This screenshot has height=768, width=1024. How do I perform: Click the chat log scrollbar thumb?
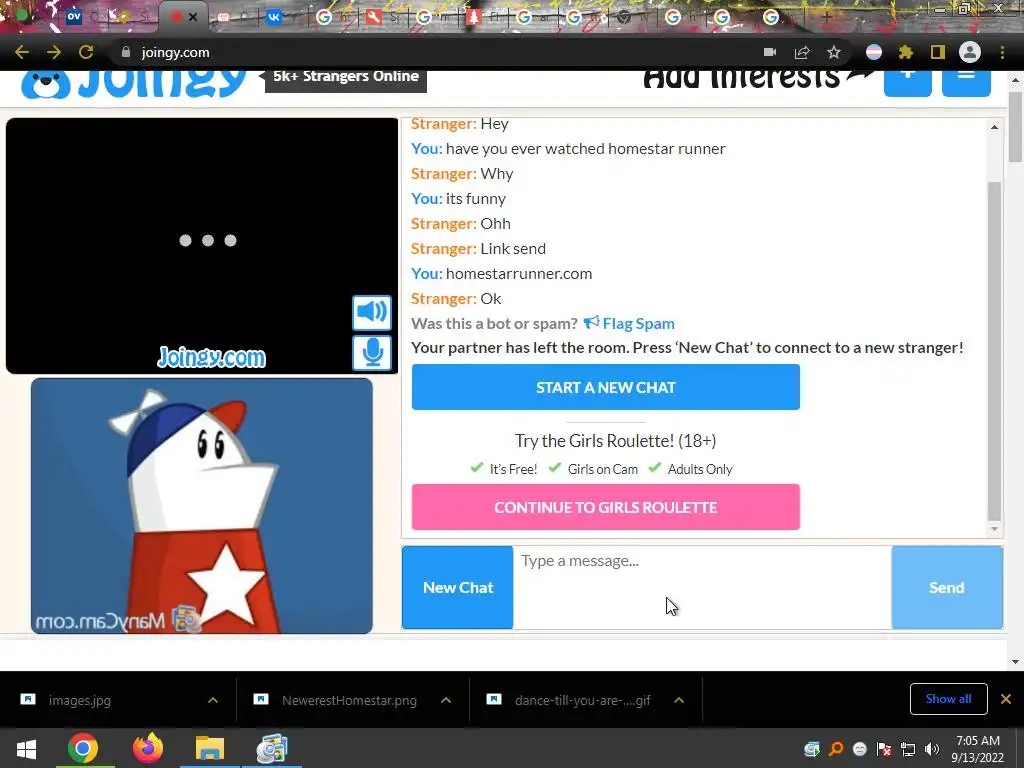click(x=994, y=351)
